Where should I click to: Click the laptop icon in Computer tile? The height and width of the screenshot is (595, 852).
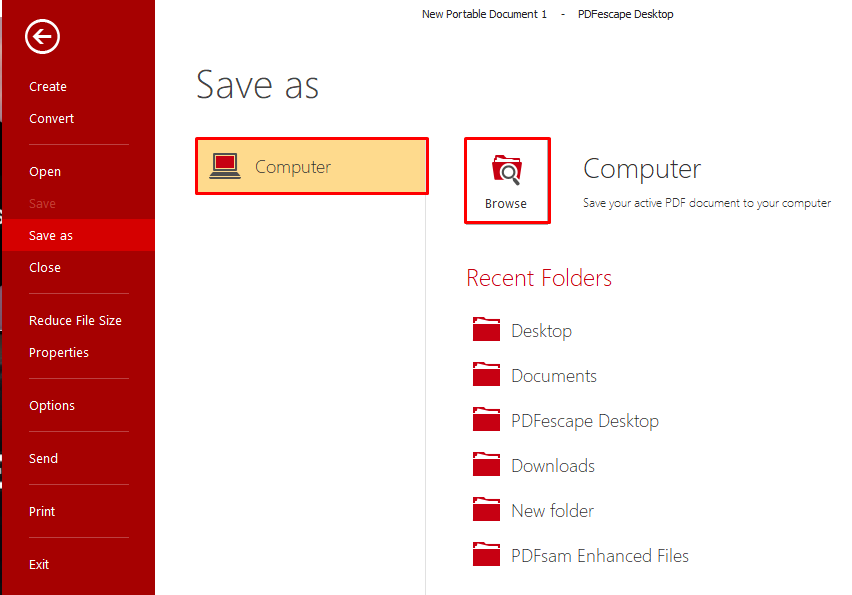point(225,166)
